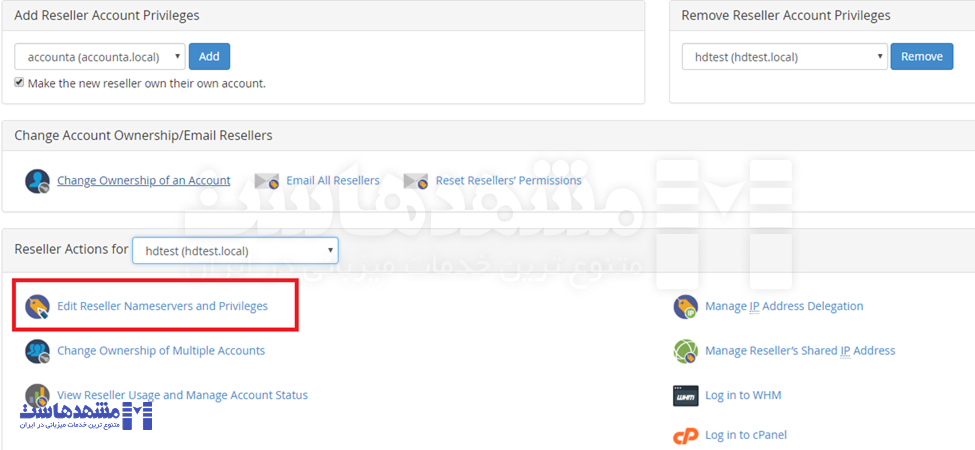
Task: Click the Reset Resellers' Permissions envelope icon
Action: 416,181
